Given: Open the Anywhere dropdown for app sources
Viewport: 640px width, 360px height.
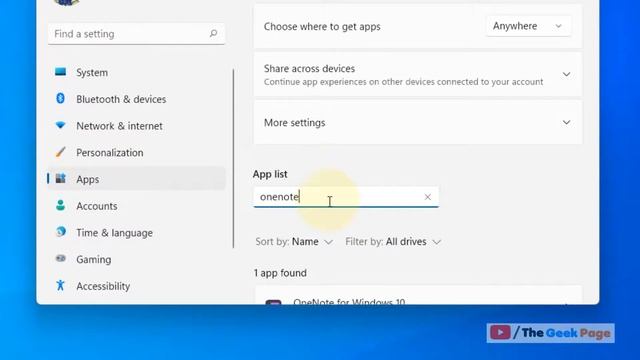Looking at the screenshot, I should click(x=528, y=26).
